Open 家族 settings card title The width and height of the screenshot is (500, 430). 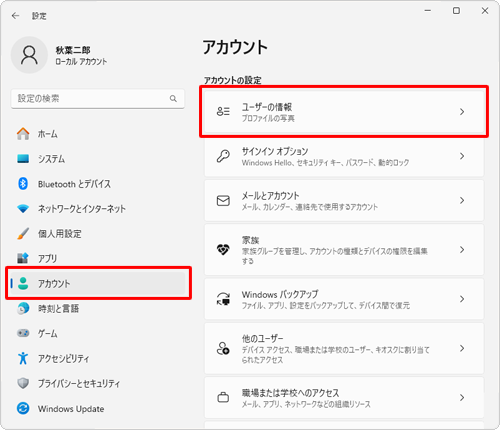tap(250, 240)
